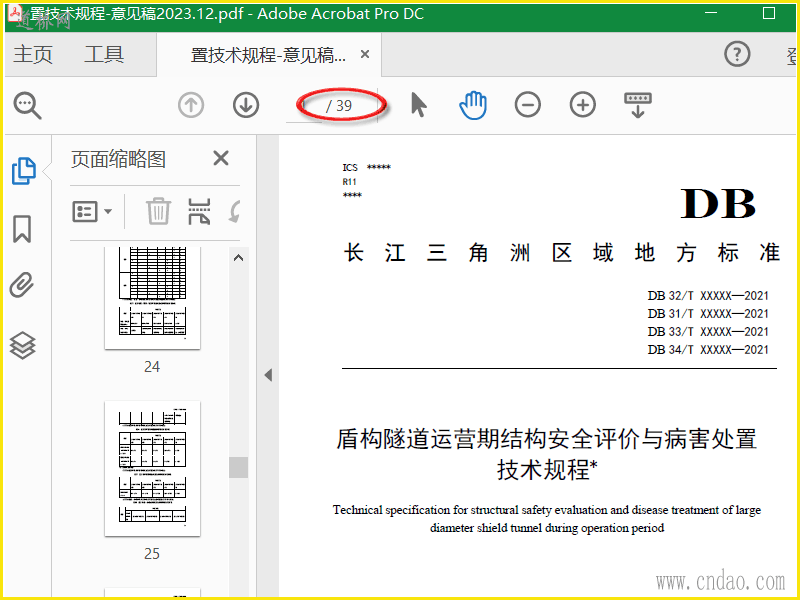
Task: Activate the hand pan tool
Action: point(473,105)
